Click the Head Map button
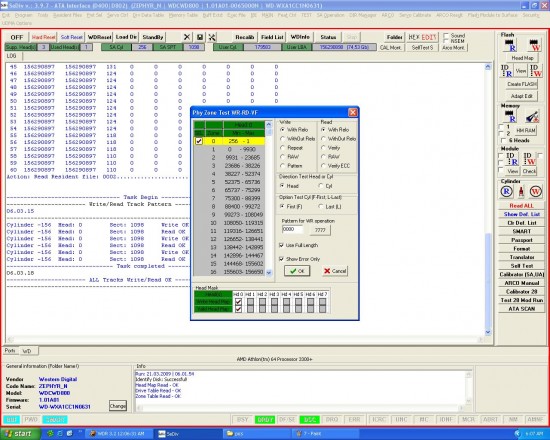The image size is (550, 440). tap(522, 58)
